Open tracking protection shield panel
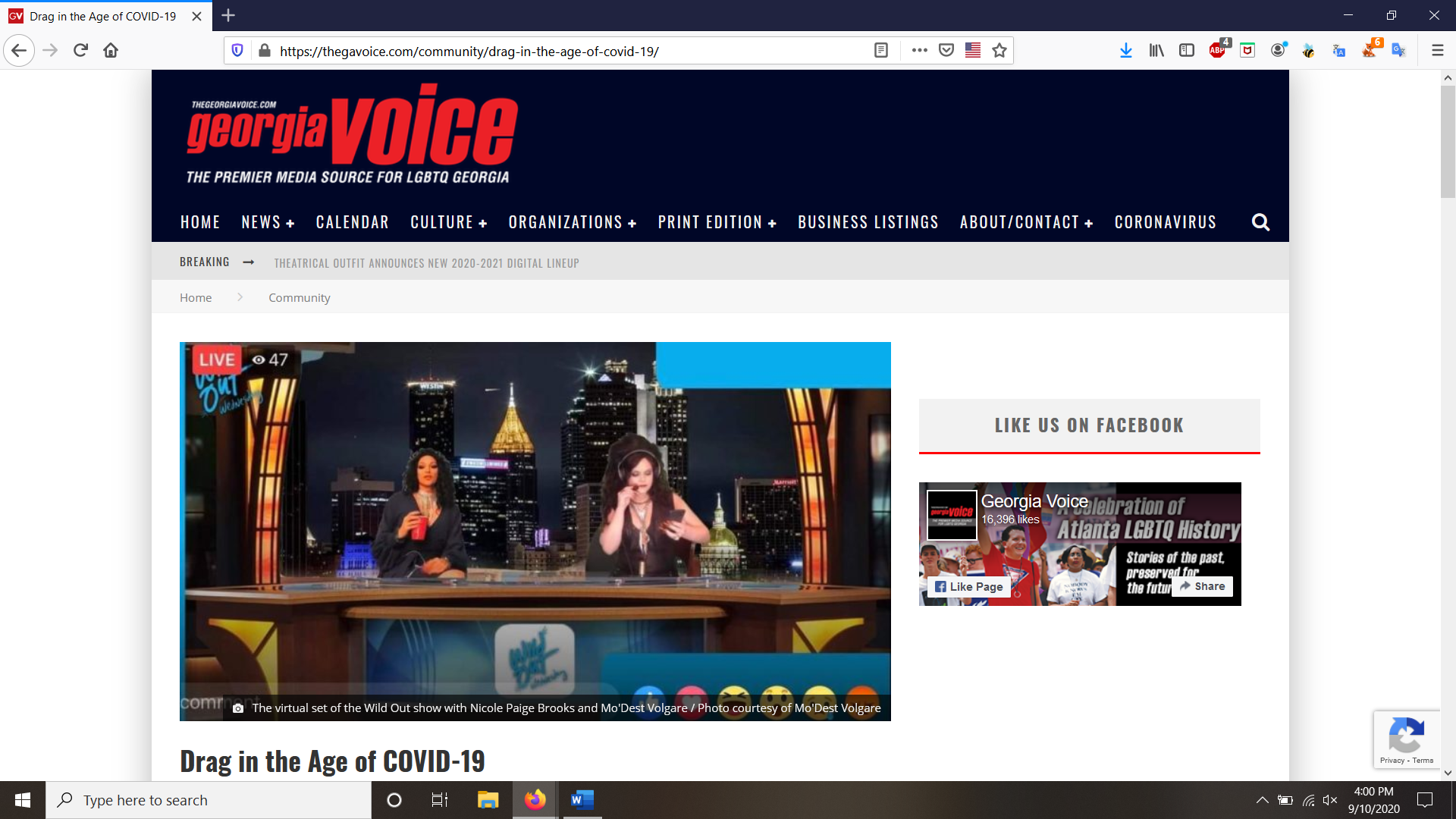 (x=237, y=51)
